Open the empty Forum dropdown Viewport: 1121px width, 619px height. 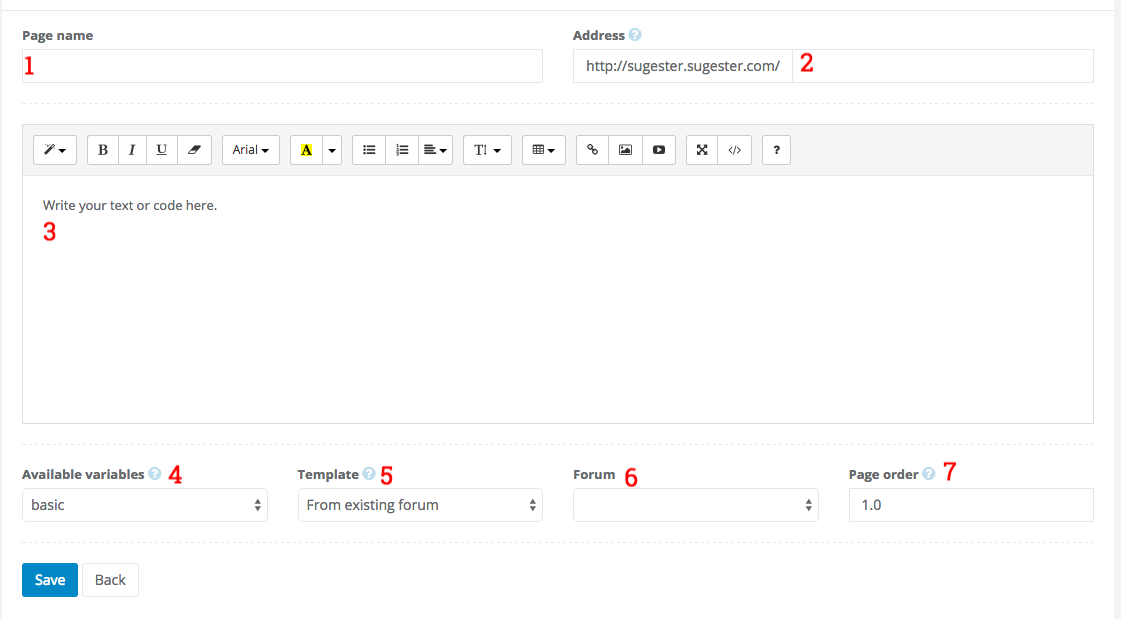pyautogui.click(x=695, y=505)
